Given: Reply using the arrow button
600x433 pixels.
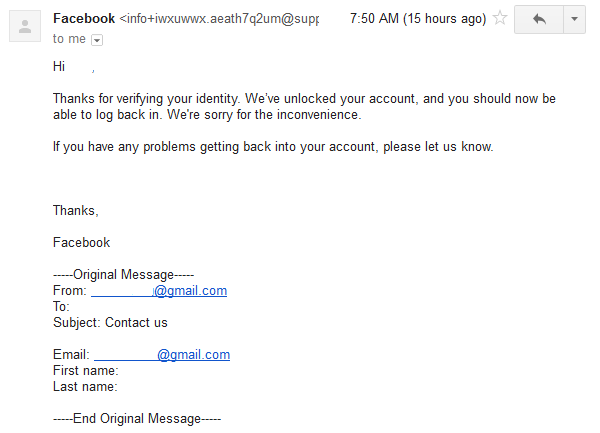Looking at the screenshot, I should pyautogui.click(x=539, y=19).
